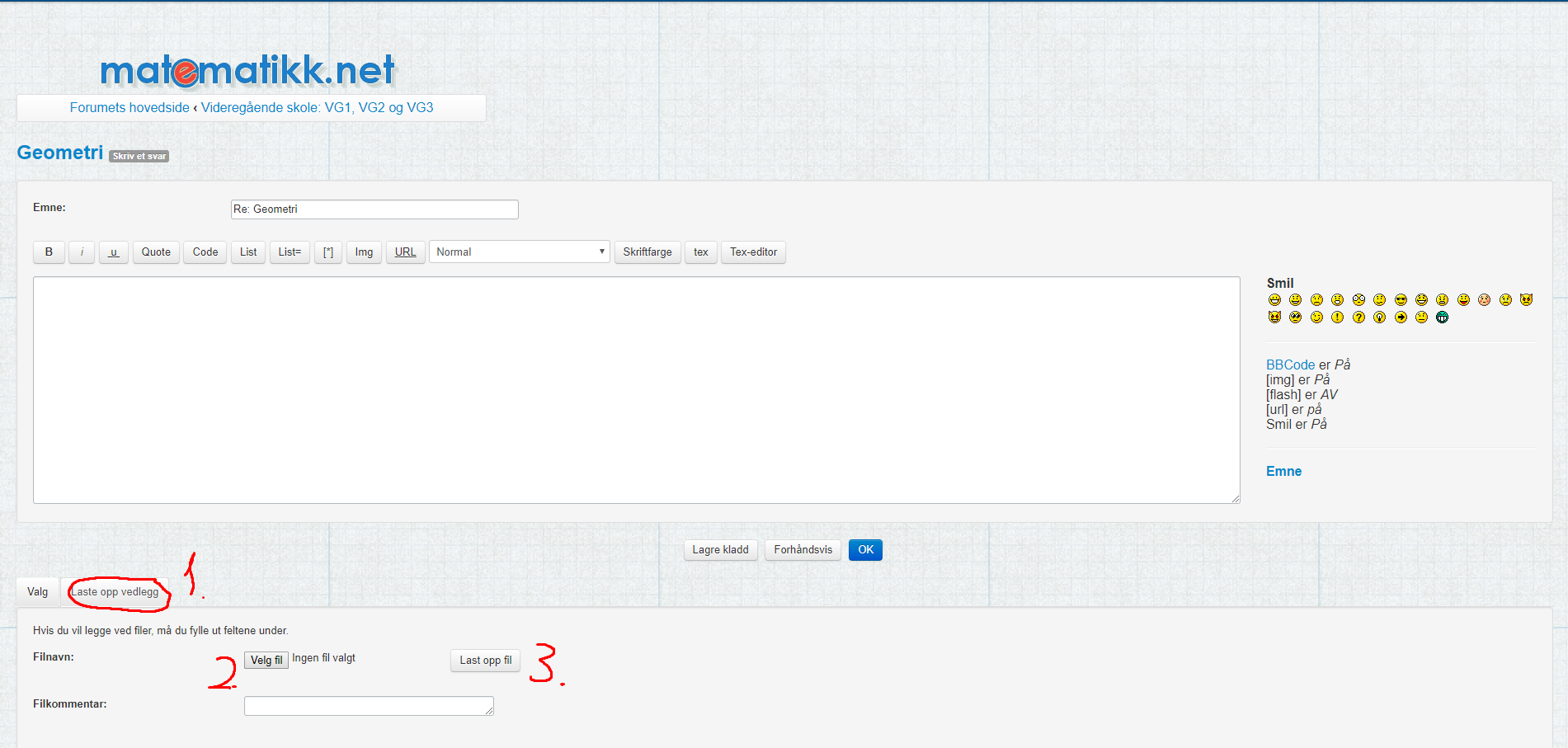Click into the Filkommentar text field

pyautogui.click(x=368, y=706)
